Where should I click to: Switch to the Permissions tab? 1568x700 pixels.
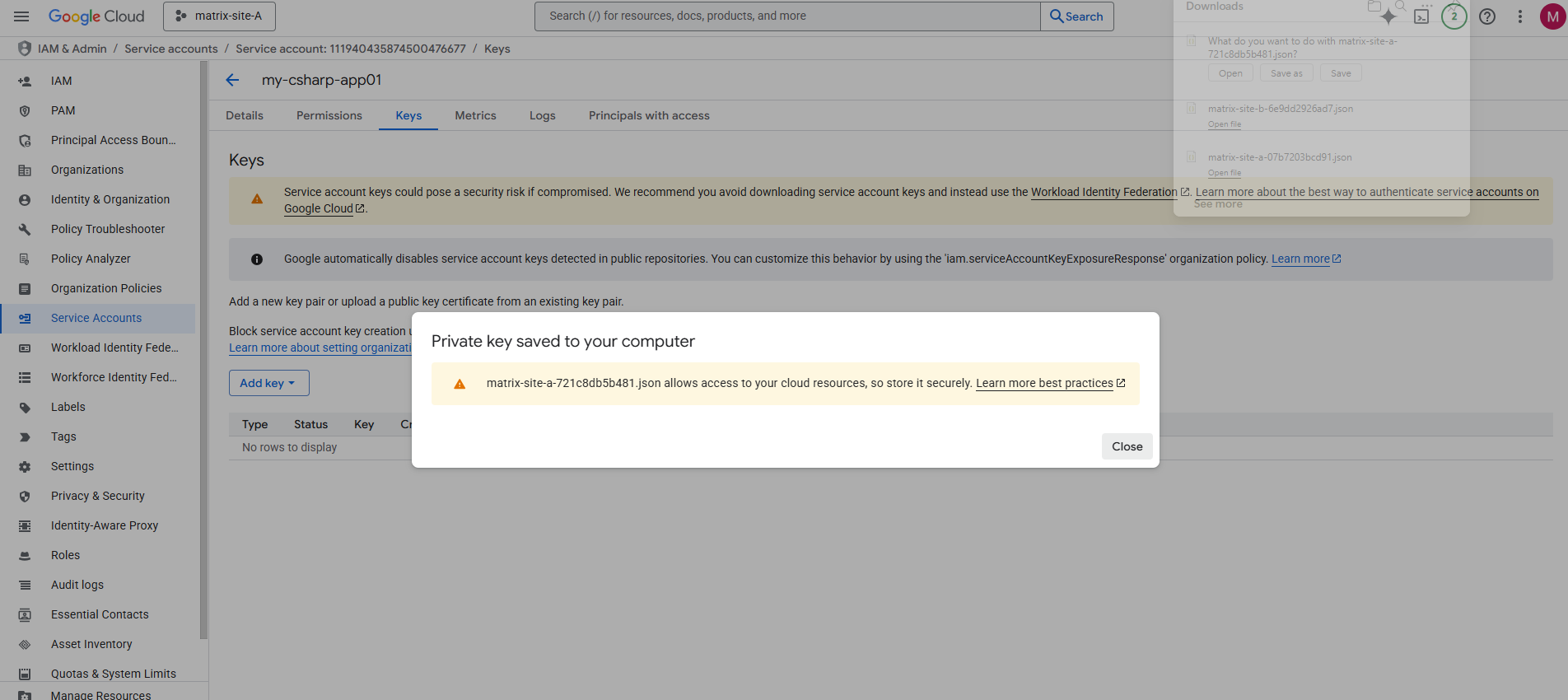coord(329,115)
